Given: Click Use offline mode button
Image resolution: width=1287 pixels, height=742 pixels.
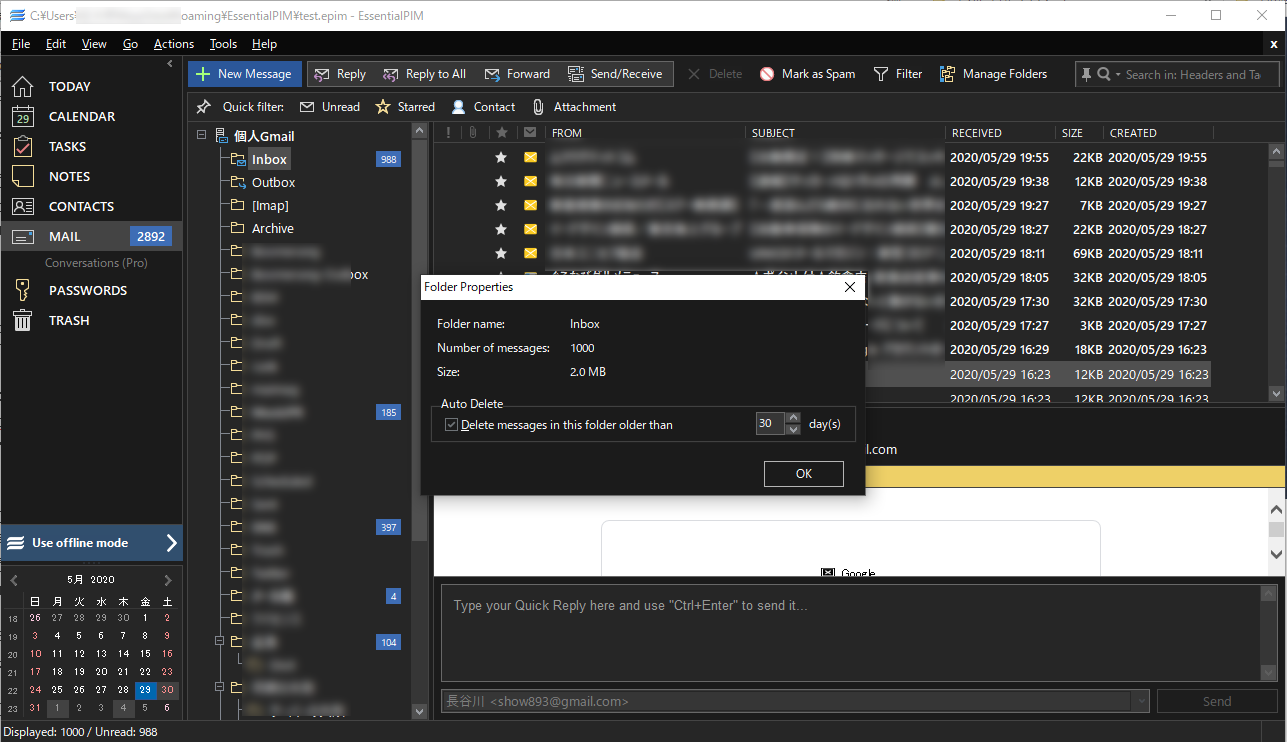Looking at the screenshot, I should pos(91,543).
